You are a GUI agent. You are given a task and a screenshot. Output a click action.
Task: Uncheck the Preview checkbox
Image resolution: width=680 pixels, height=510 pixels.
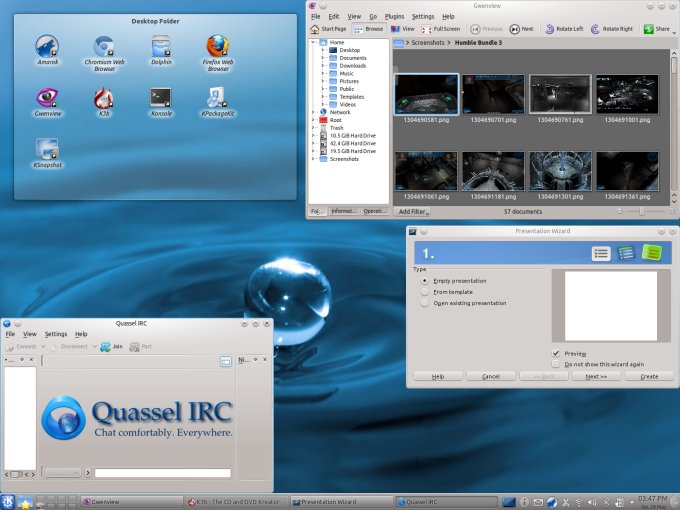pyautogui.click(x=556, y=353)
